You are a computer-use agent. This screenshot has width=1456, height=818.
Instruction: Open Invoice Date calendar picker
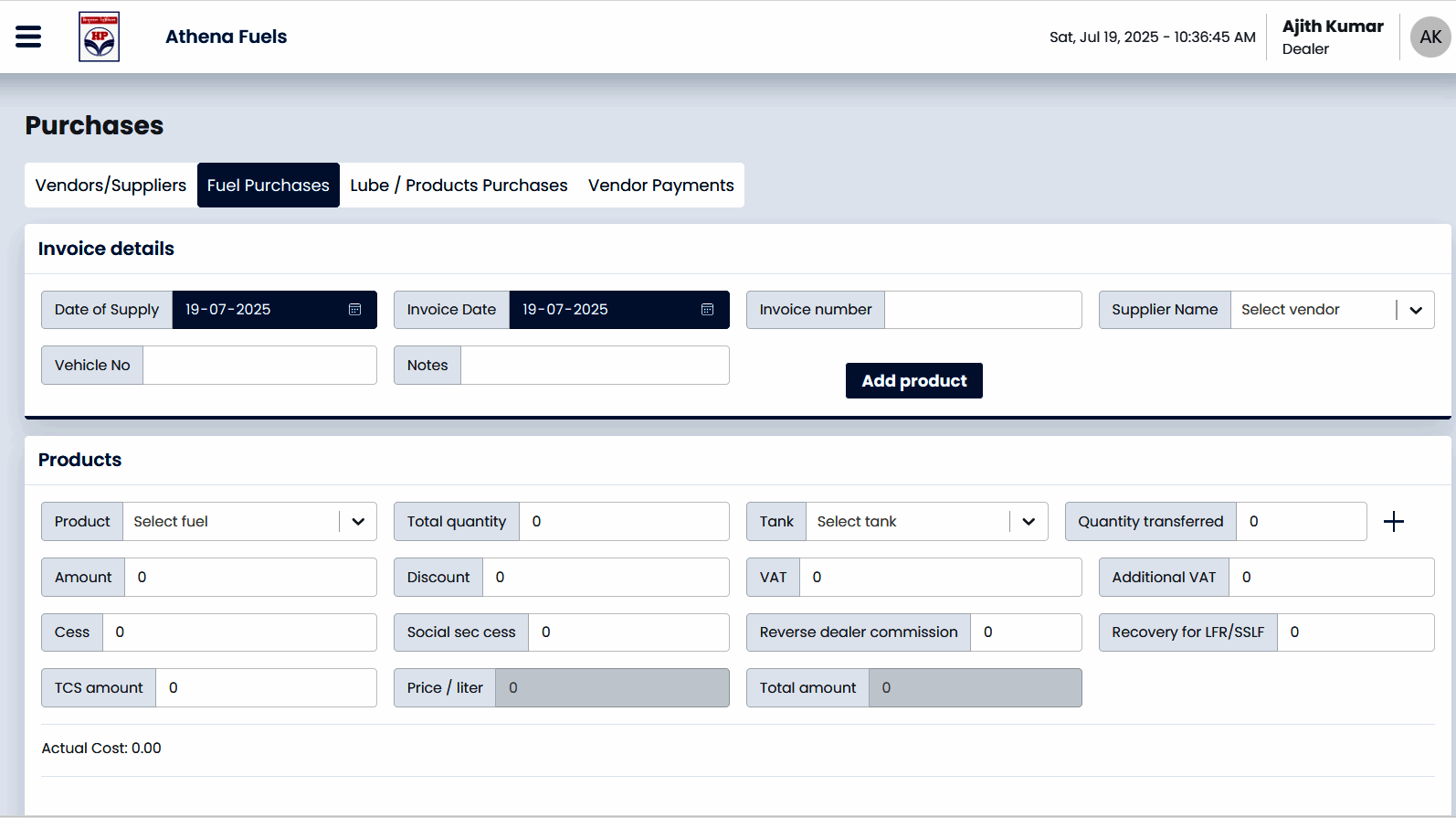pos(707,310)
